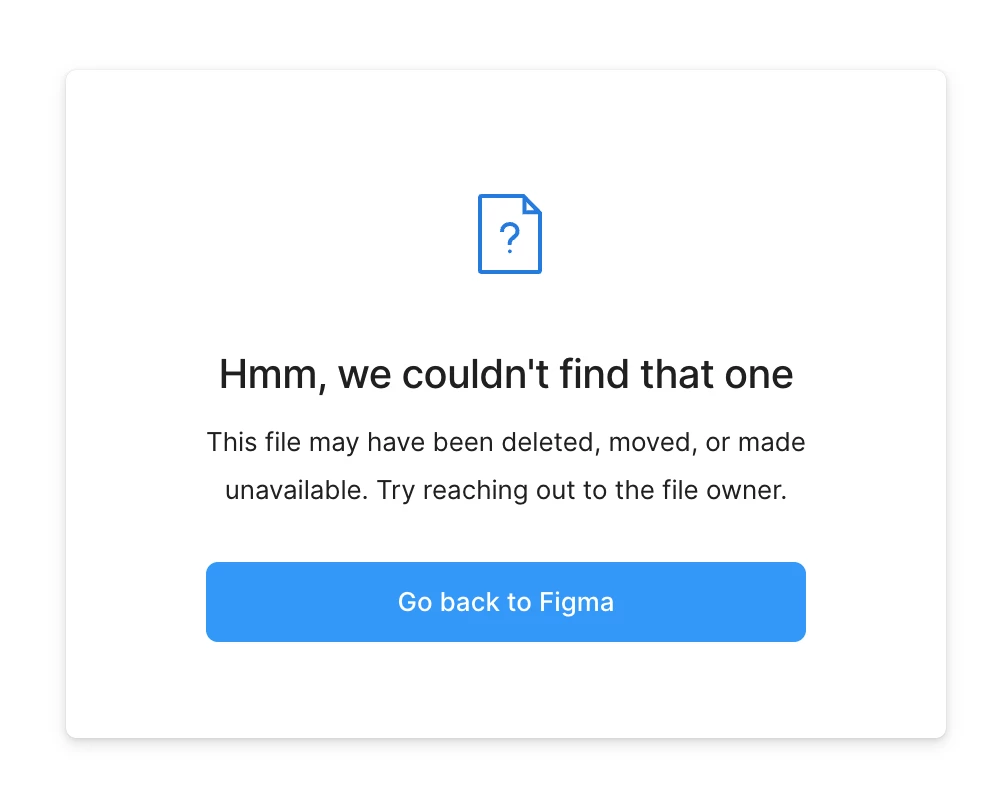Click the word unavailable in description
Viewport: 1008px width, 804px height.
296,490
